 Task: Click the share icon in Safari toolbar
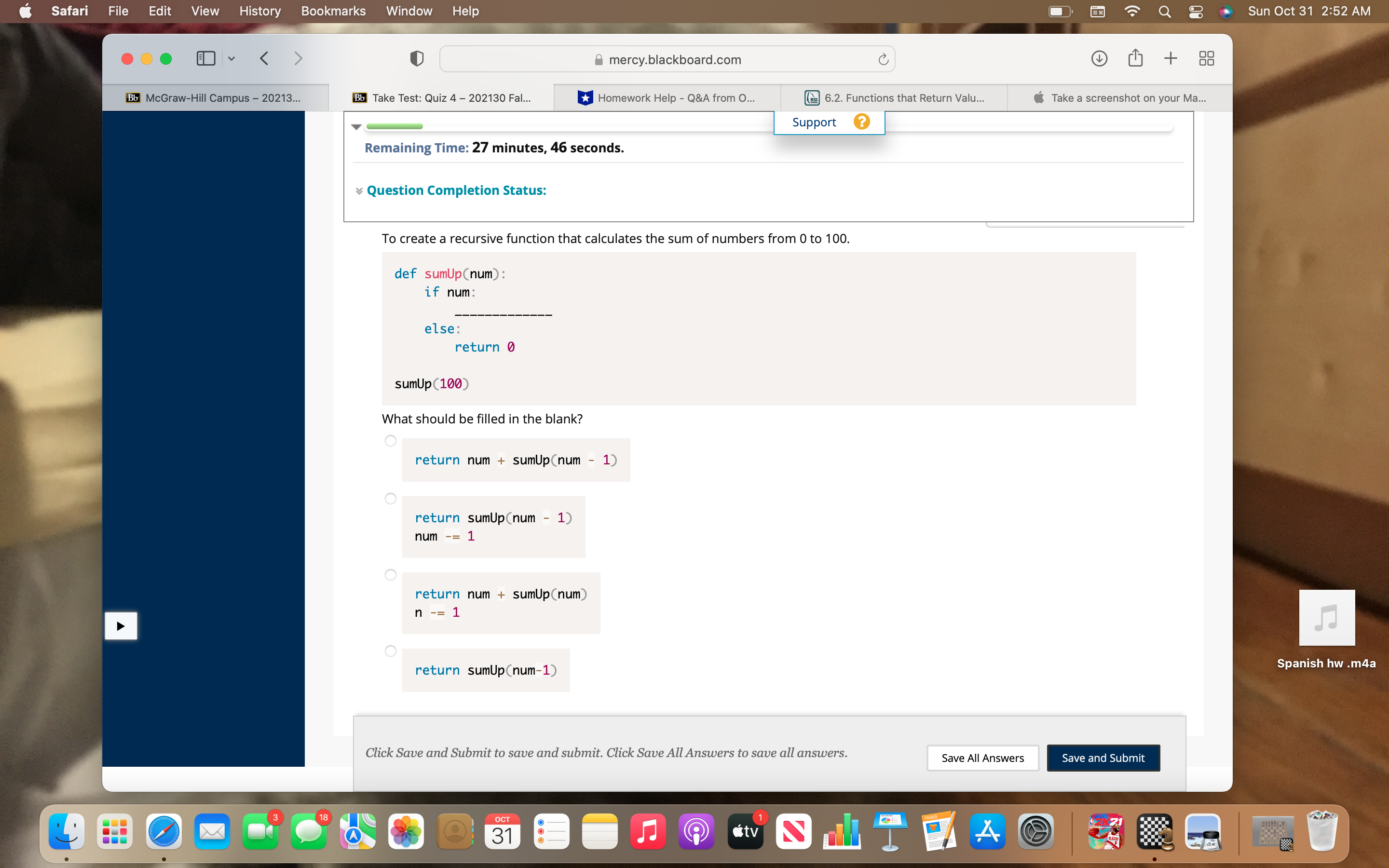(x=1135, y=59)
